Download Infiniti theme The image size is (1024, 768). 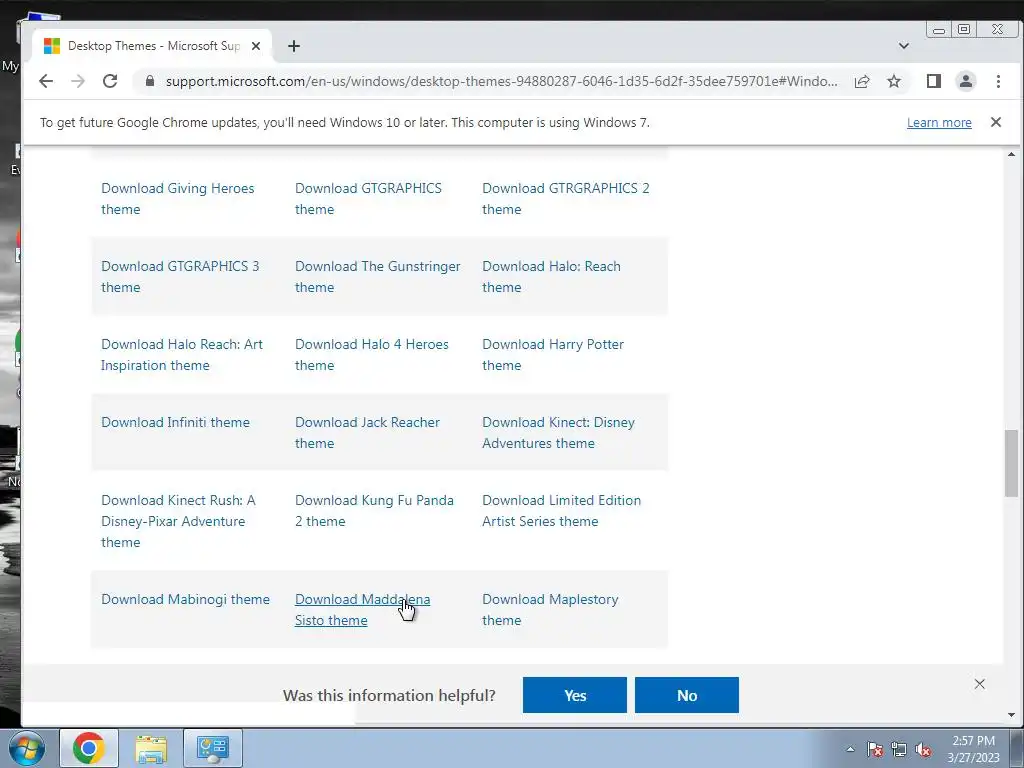point(175,422)
